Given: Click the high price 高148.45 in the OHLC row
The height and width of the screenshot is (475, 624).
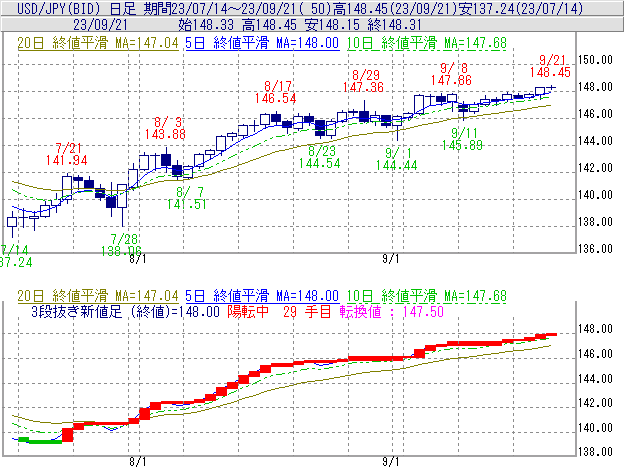Looking at the screenshot, I should point(269,25).
